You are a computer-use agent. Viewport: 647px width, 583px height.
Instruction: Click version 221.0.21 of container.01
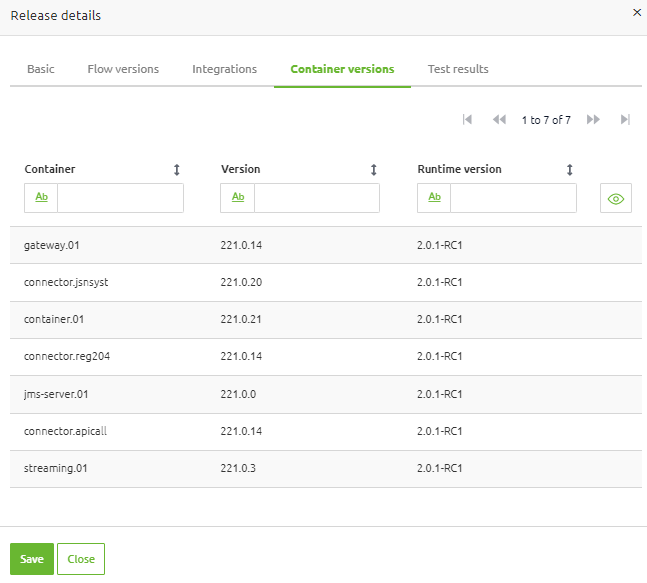pyautogui.click(x=241, y=319)
